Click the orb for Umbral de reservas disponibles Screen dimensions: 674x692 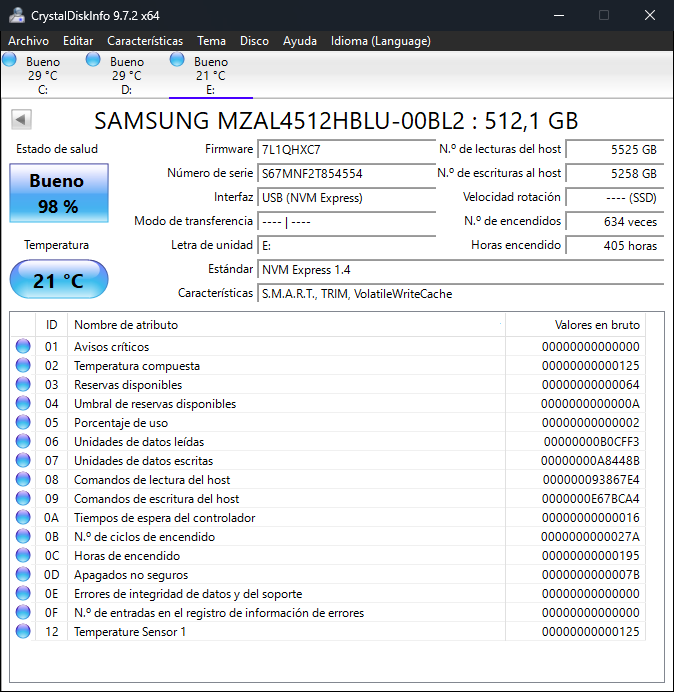tap(23, 403)
